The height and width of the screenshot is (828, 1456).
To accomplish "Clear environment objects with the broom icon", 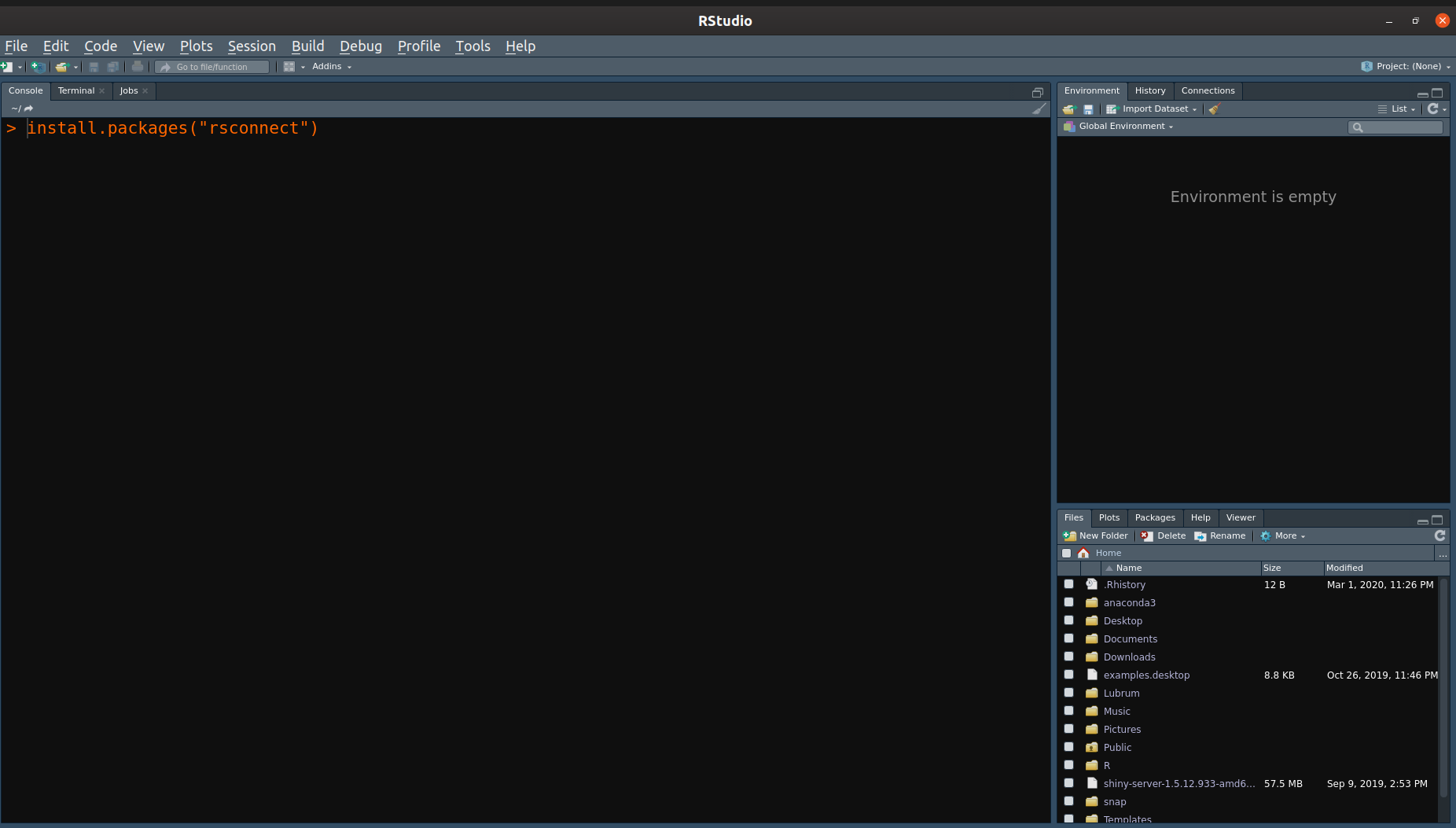I will pyautogui.click(x=1215, y=109).
